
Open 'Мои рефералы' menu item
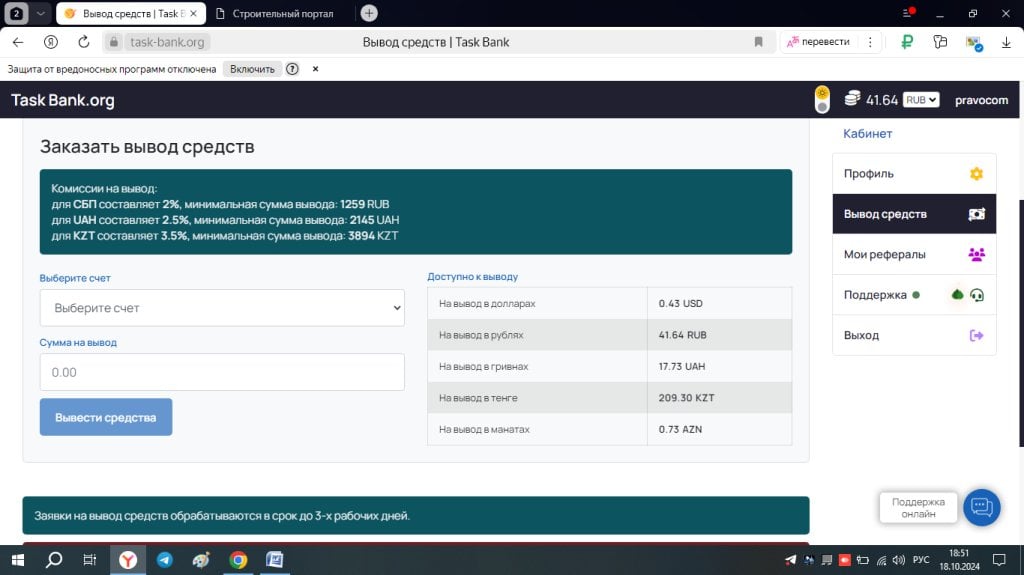(914, 255)
